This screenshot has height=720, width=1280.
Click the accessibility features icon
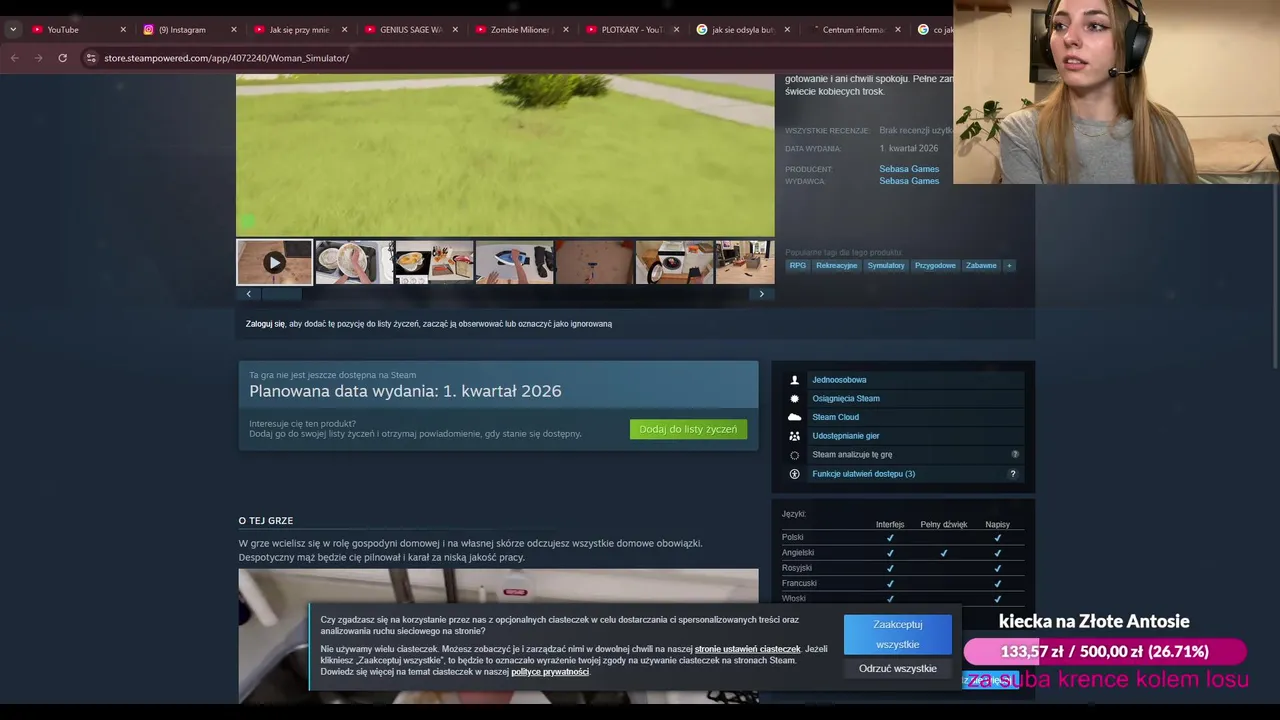point(795,474)
